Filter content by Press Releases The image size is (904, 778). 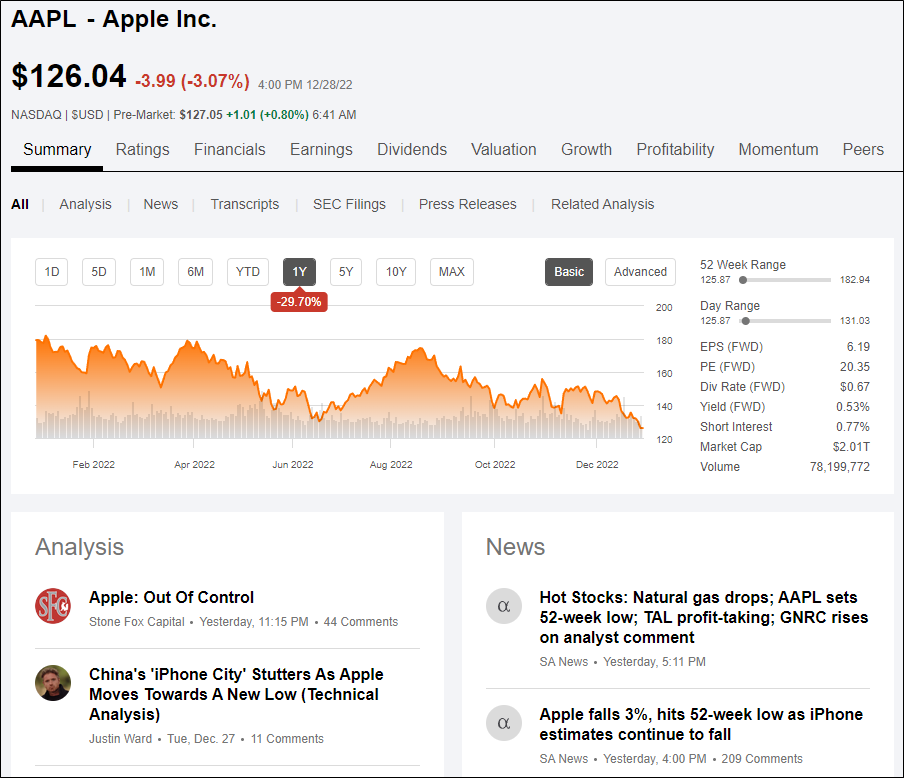[468, 204]
